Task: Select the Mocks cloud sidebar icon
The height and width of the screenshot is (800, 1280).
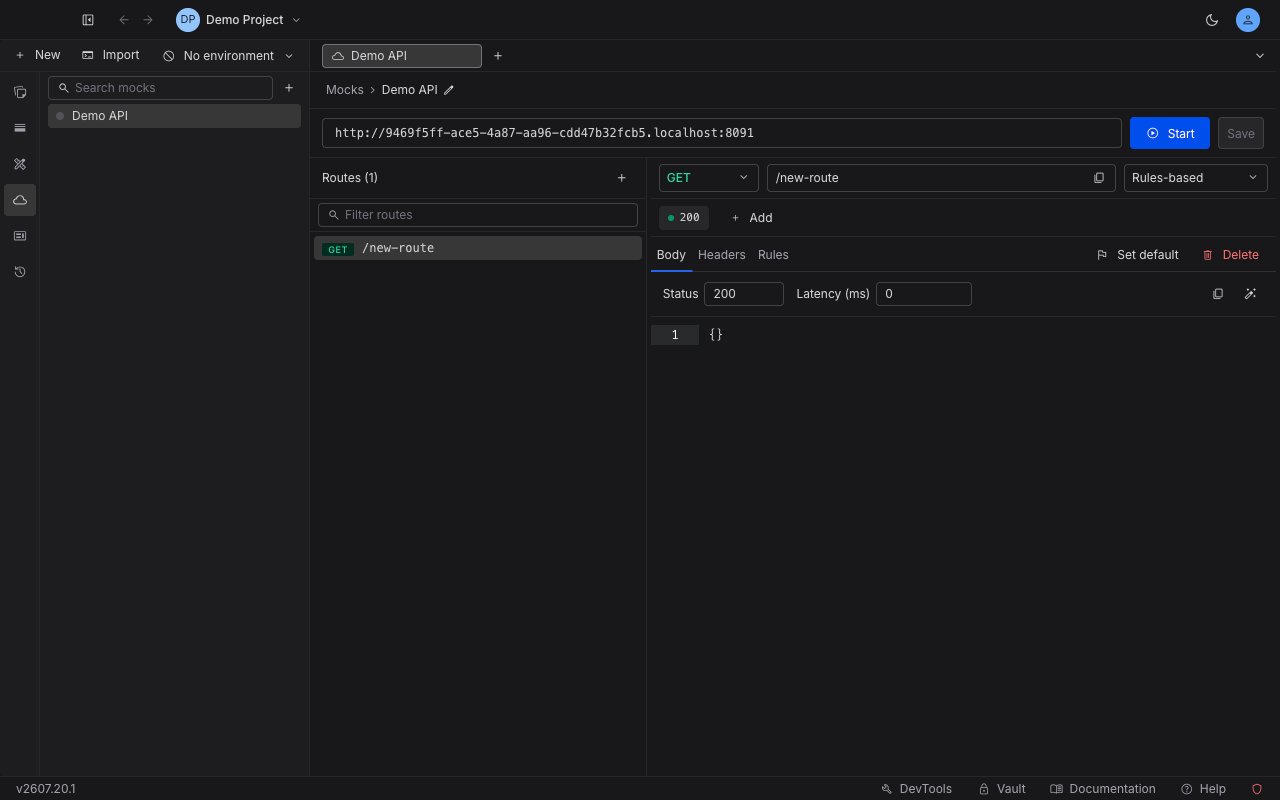Action: pos(20,200)
